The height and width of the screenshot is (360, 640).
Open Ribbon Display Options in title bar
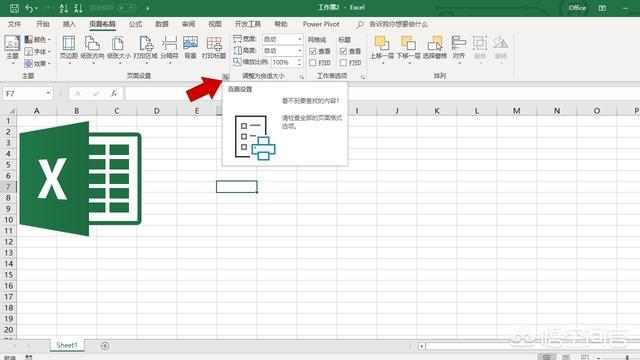click(x=602, y=8)
